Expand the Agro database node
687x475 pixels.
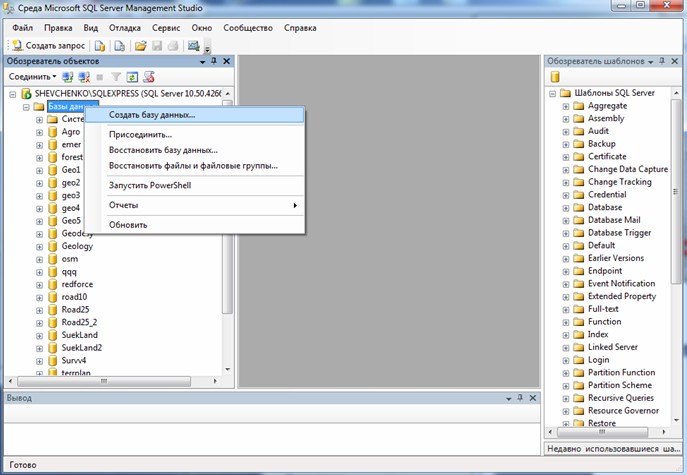tap(39, 132)
